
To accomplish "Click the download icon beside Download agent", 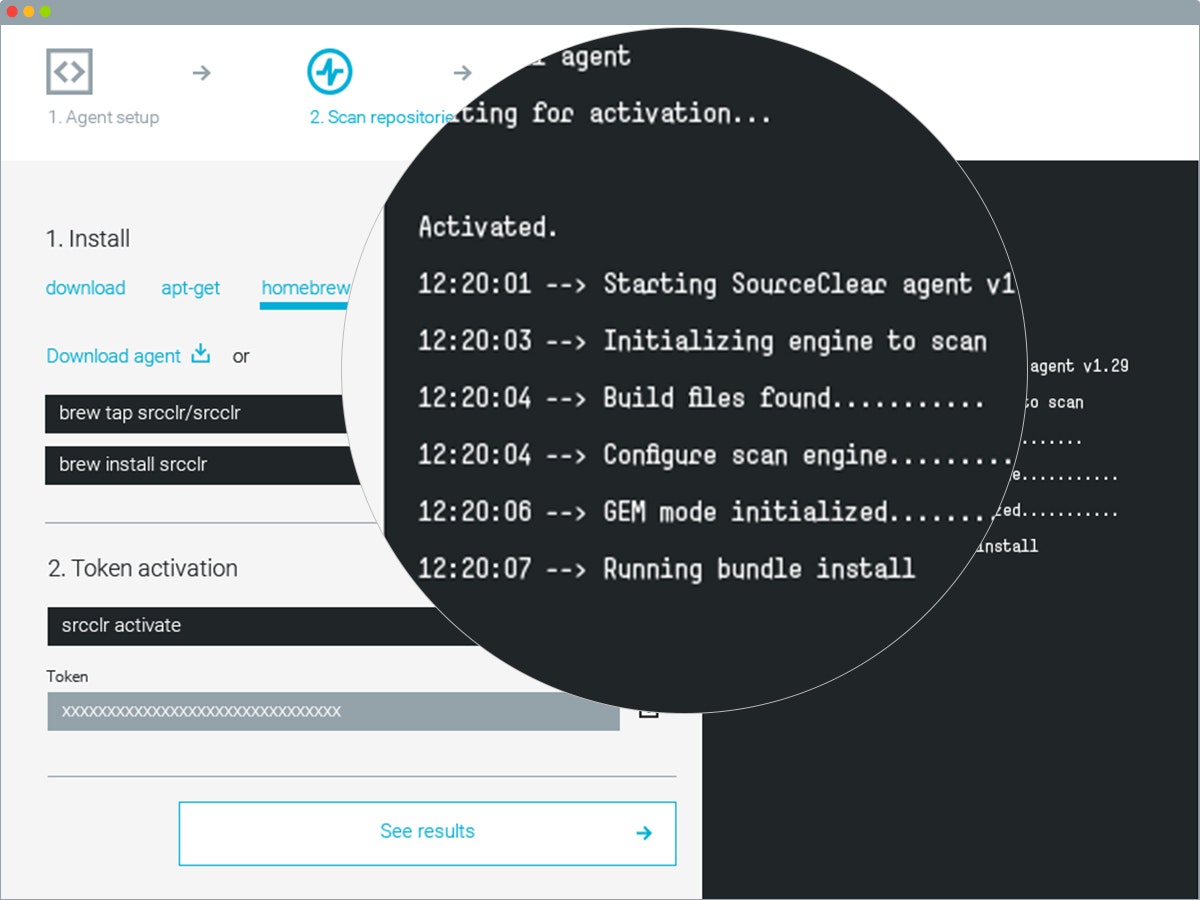I will pyautogui.click(x=201, y=354).
